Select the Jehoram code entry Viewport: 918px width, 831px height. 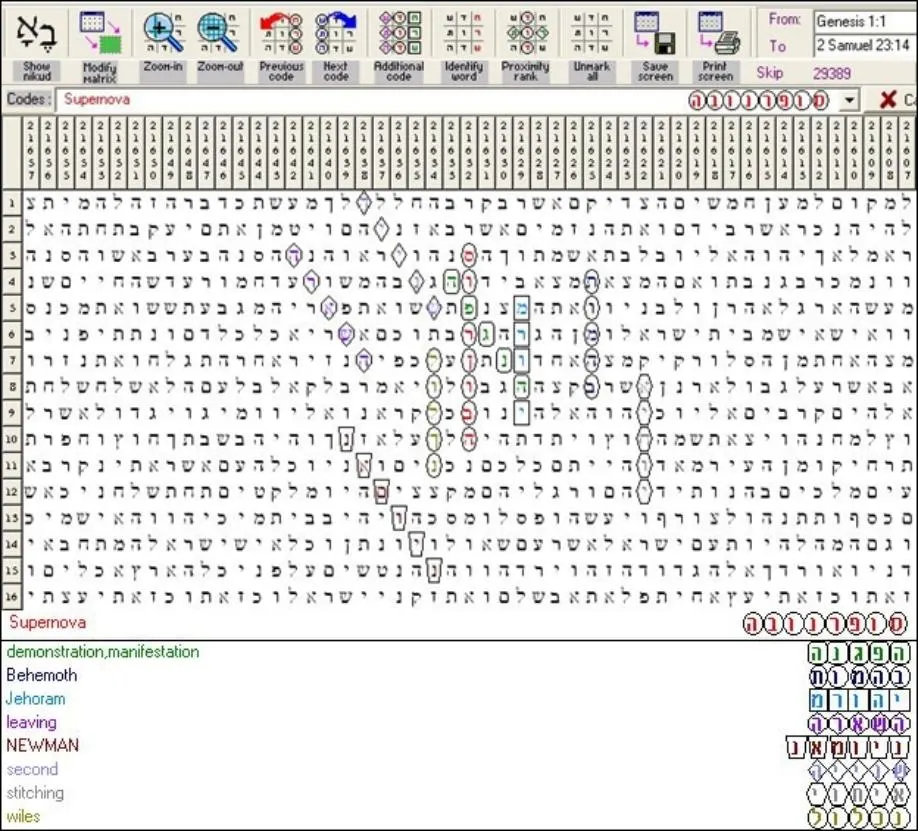(36, 699)
